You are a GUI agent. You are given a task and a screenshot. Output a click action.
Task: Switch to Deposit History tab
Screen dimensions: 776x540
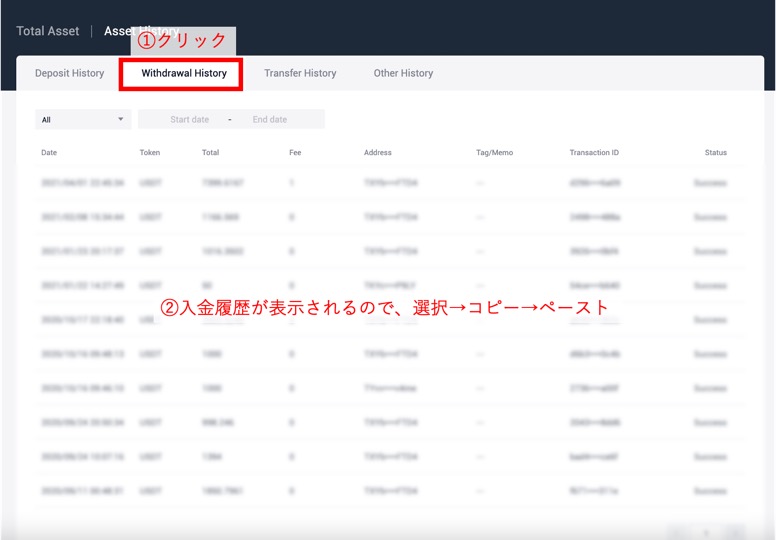(x=69, y=73)
